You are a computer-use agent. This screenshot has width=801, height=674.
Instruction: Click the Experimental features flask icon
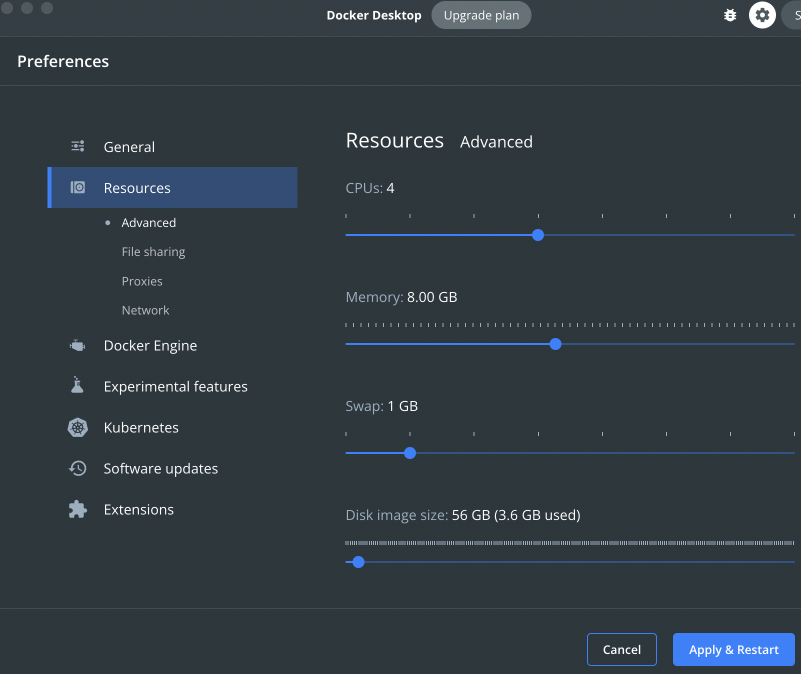pos(77,385)
